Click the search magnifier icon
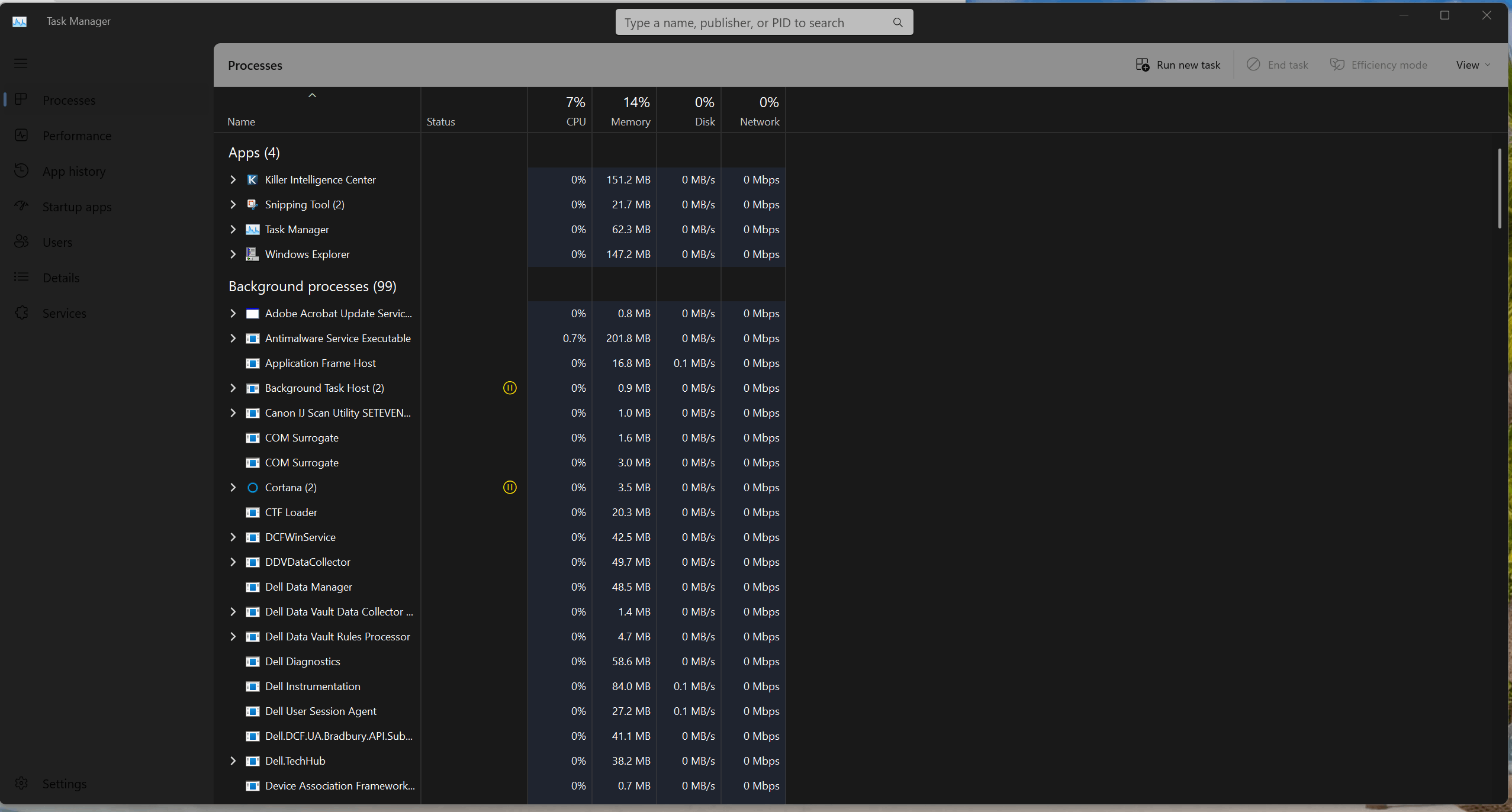The image size is (1512, 812). (897, 22)
